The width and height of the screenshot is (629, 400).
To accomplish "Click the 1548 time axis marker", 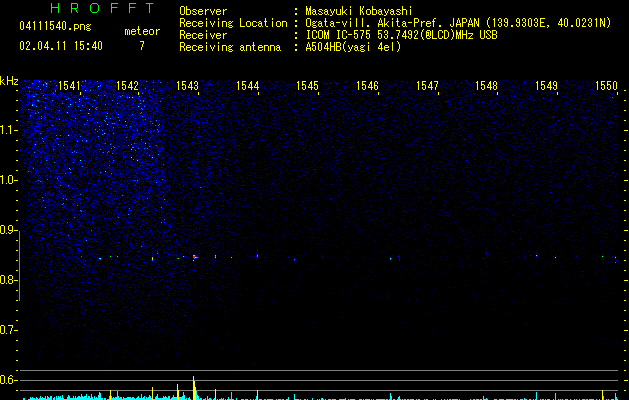I will (x=486, y=86).
